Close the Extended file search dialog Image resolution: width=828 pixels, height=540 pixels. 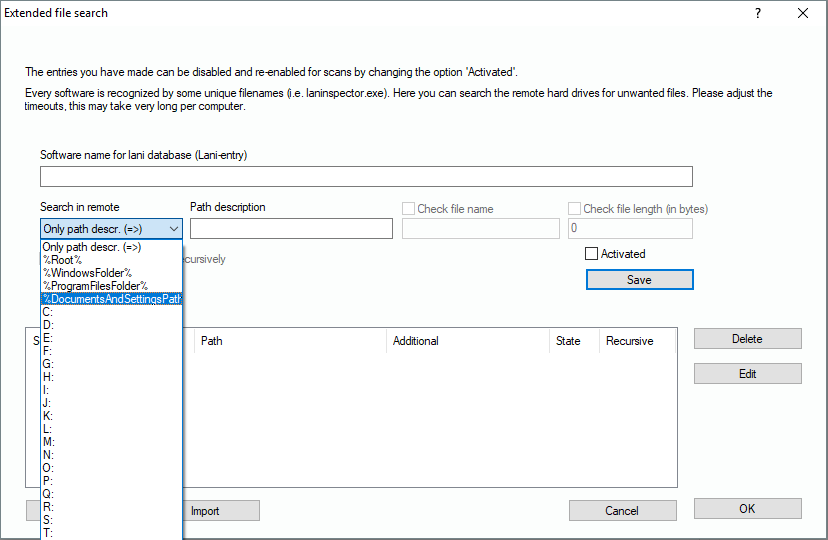click(x=802, y=14)
